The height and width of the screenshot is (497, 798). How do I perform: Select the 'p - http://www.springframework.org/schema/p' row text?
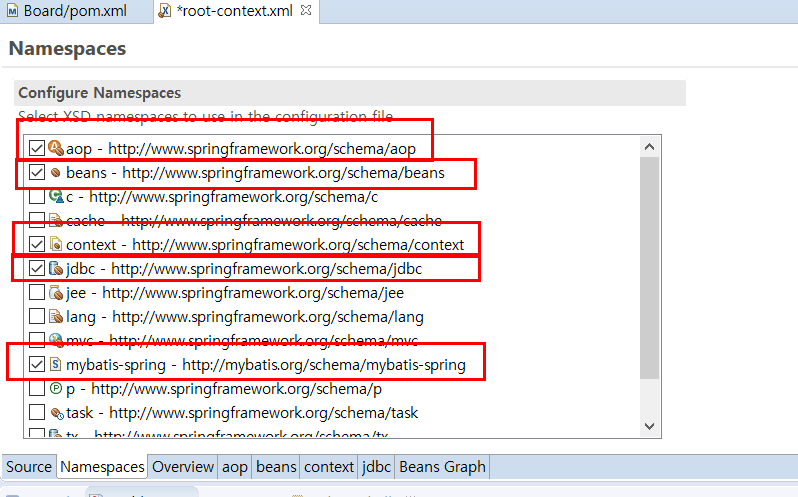pyautogui.click(x=224, y=389)
